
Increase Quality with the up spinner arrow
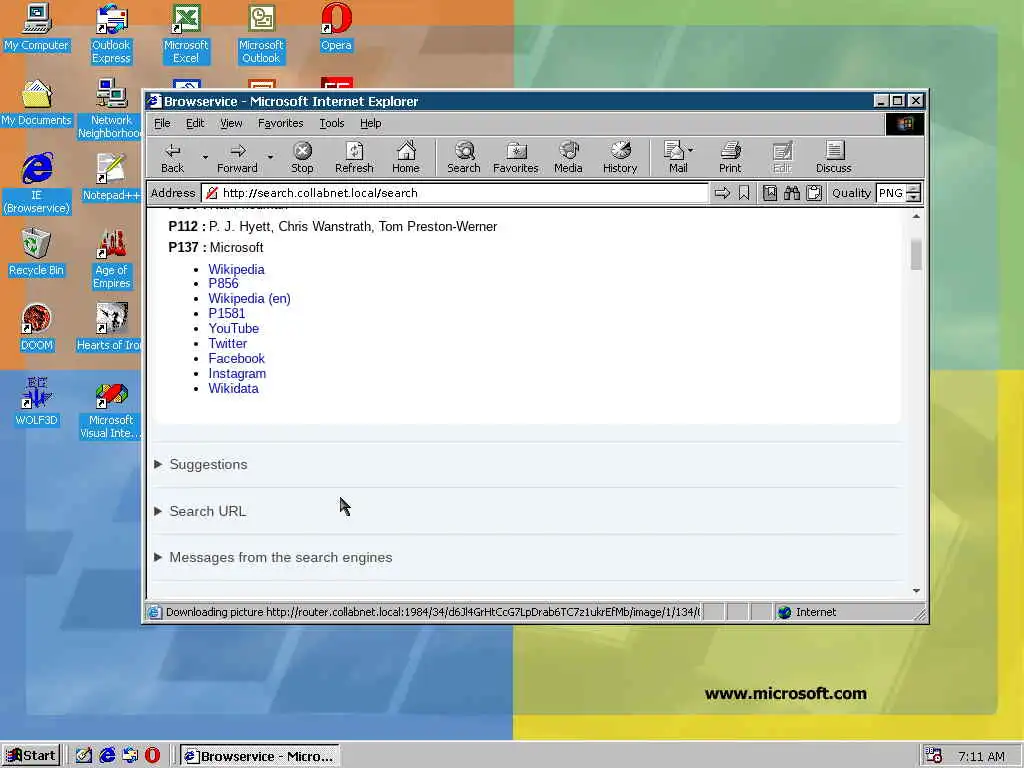click(x=914, y=189)
